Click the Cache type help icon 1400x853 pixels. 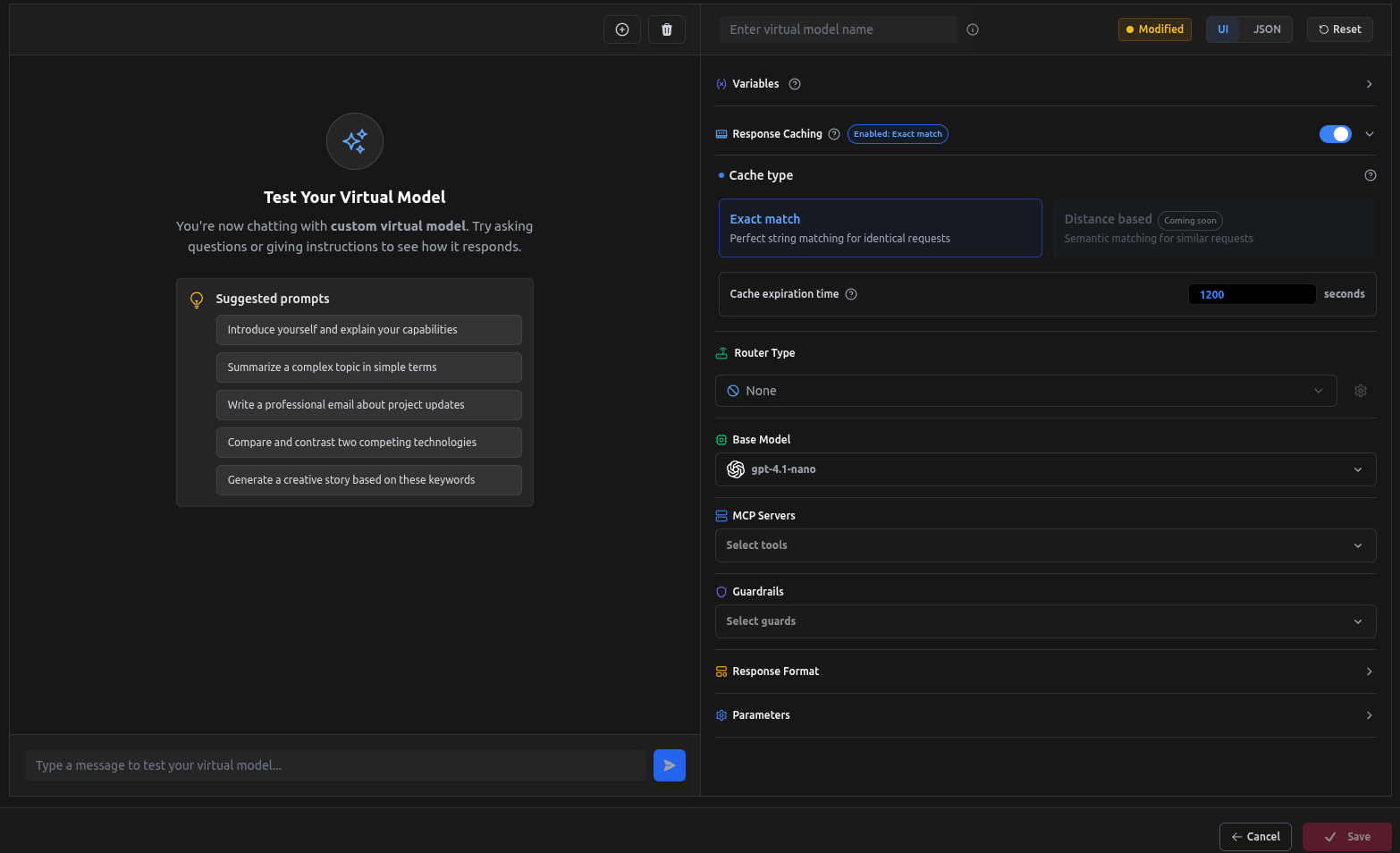point(1370,175)
